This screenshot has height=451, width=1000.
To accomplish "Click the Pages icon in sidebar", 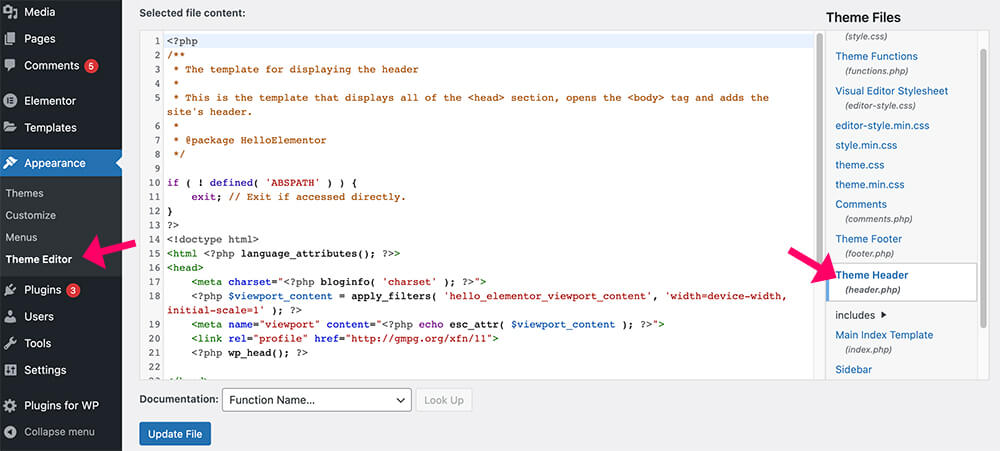I will tap(10, 39).
